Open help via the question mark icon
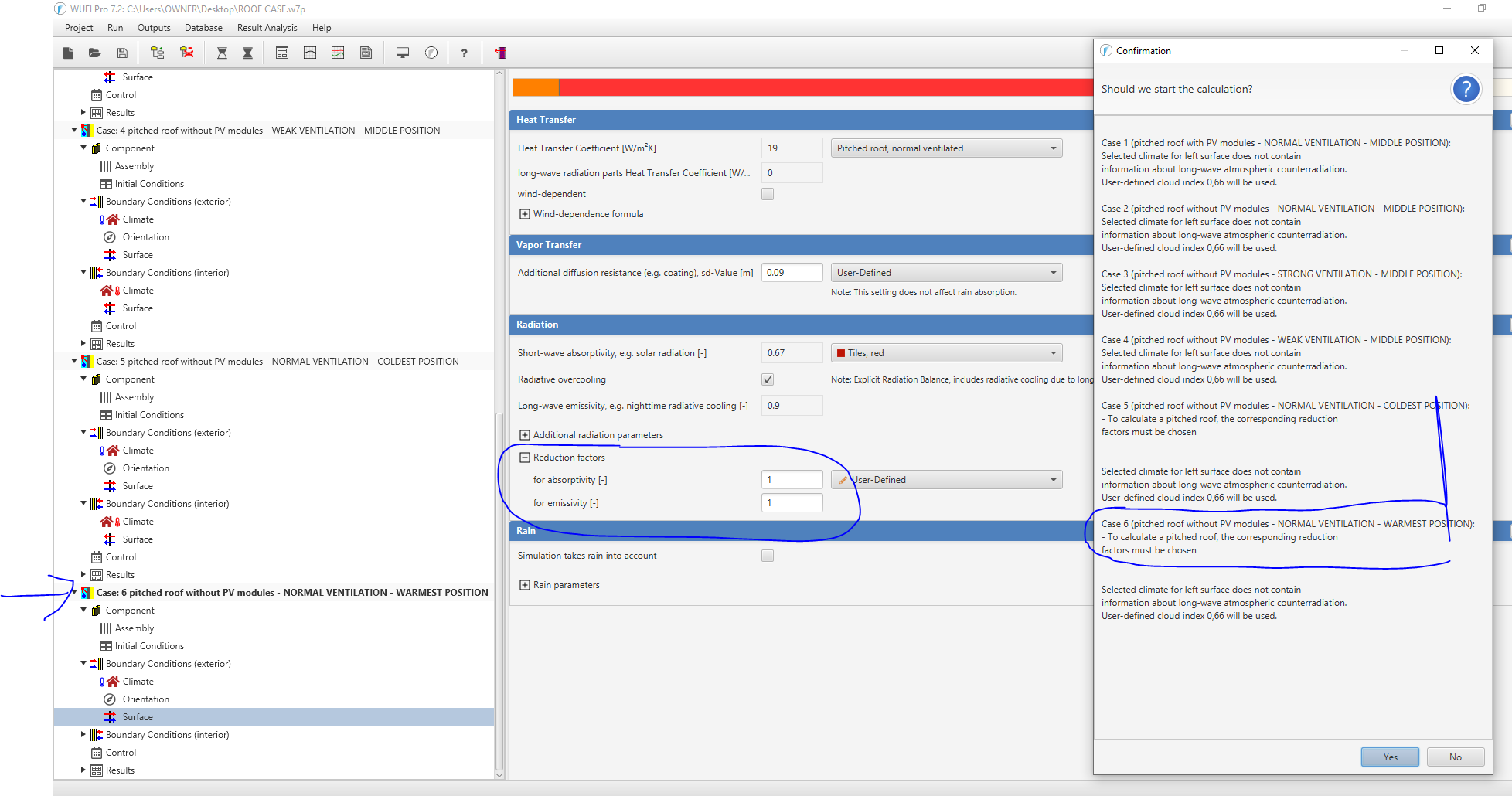 point(464,53)
